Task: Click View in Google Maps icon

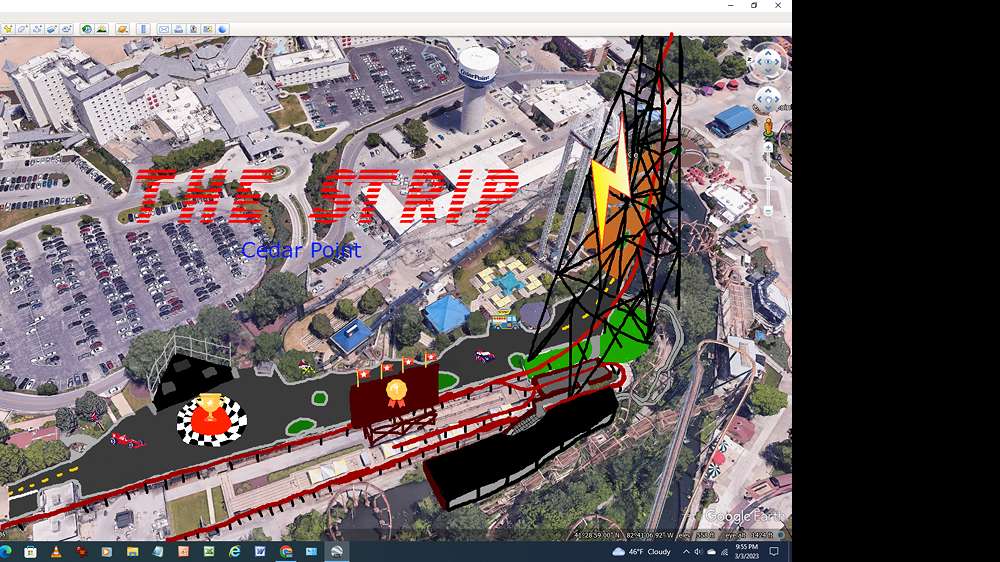Action: pos(207,29)
